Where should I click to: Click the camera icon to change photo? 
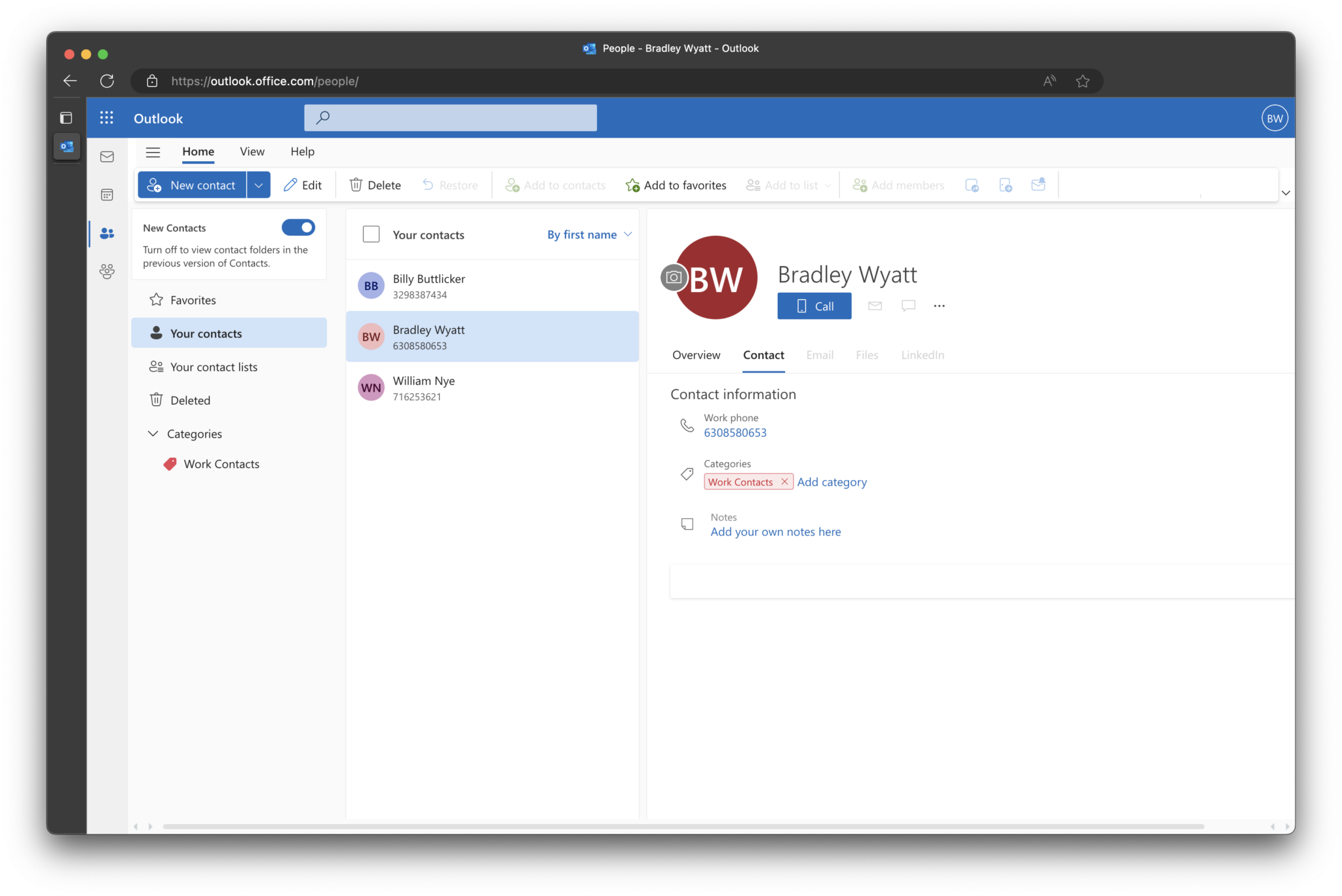coord(674,278)
